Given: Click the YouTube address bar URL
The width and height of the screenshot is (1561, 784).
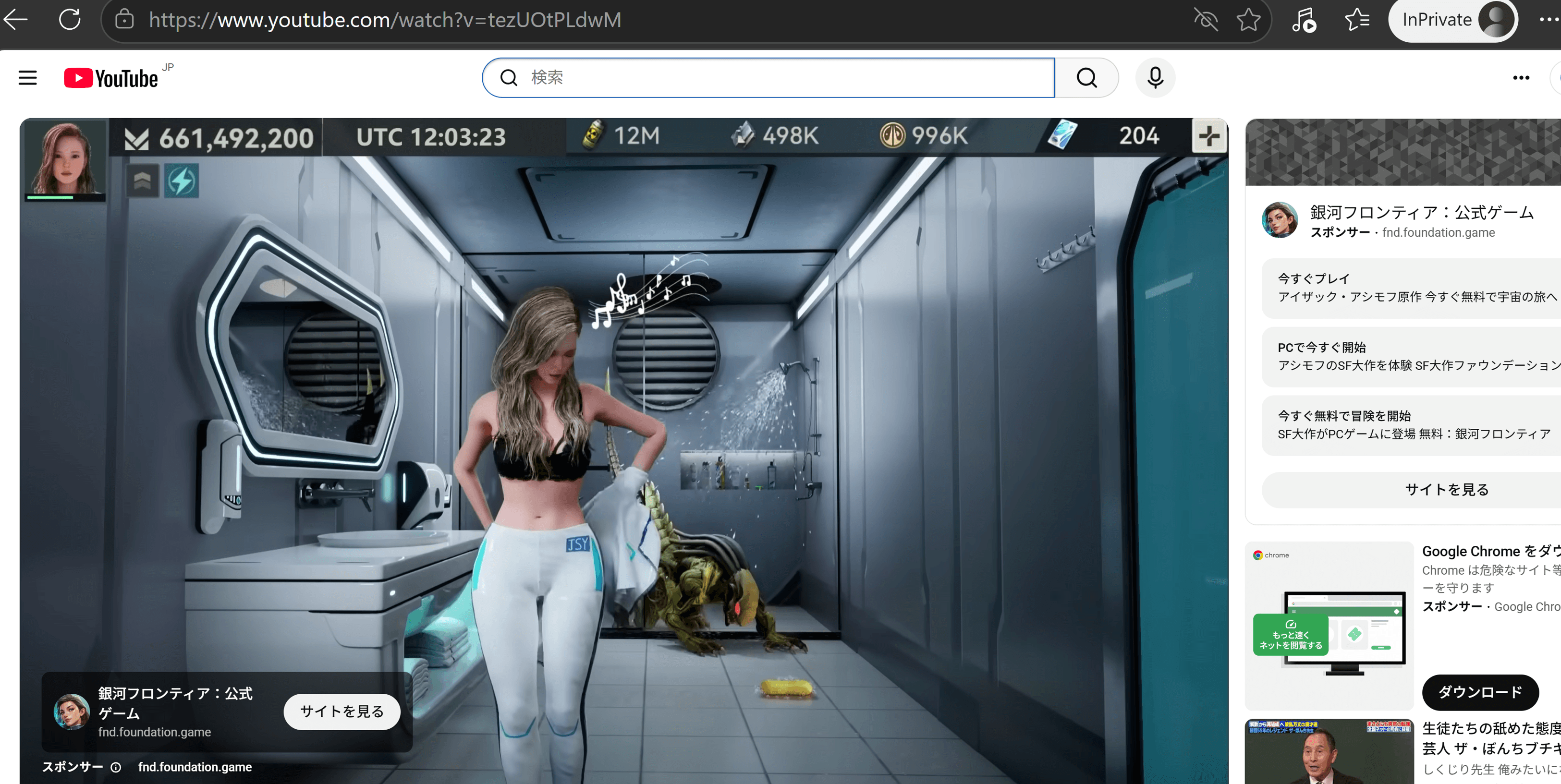Looking at the screenshot, I should (x=385, y=20).
